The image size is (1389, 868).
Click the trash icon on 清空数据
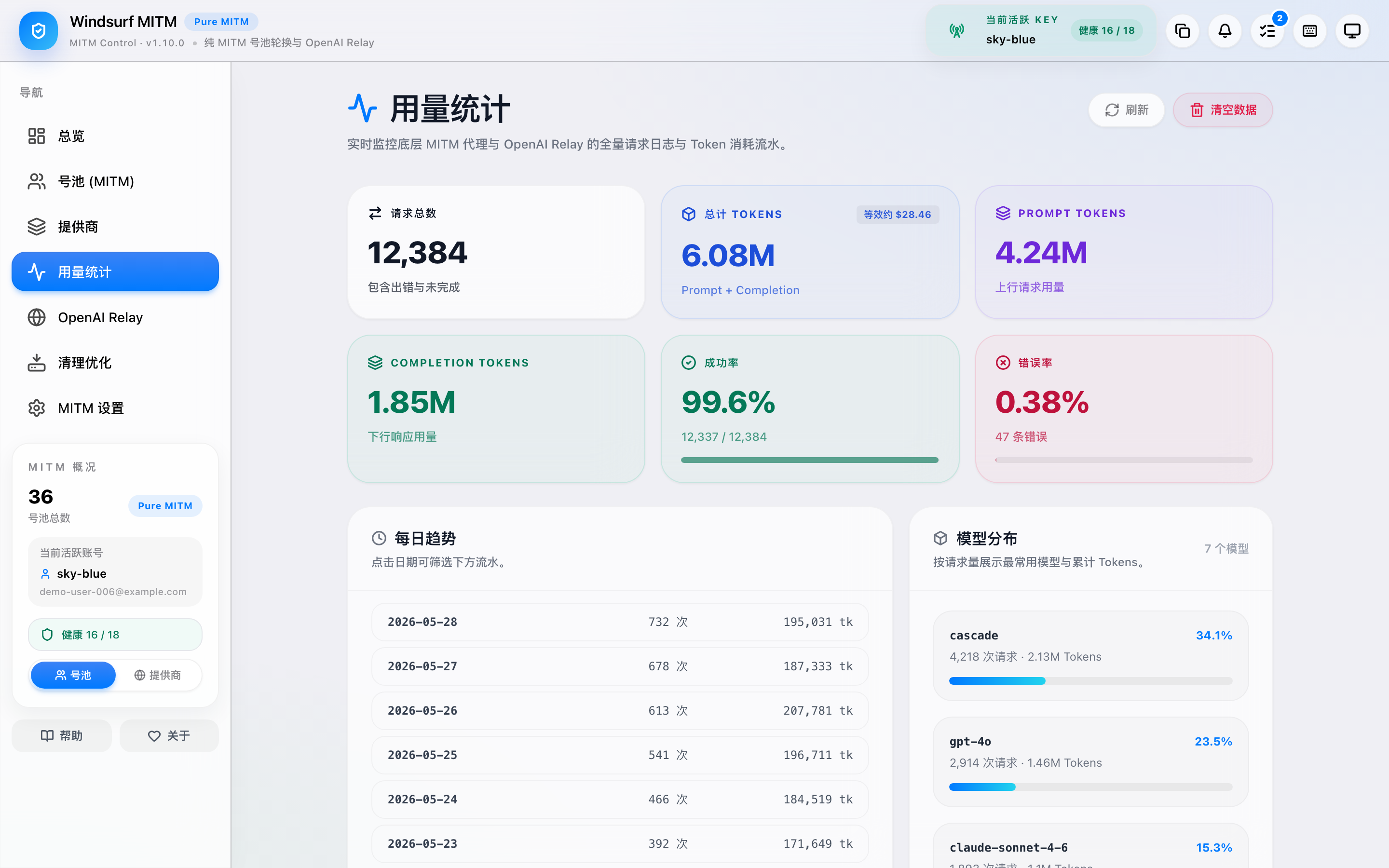click(x=1197, y=109)
